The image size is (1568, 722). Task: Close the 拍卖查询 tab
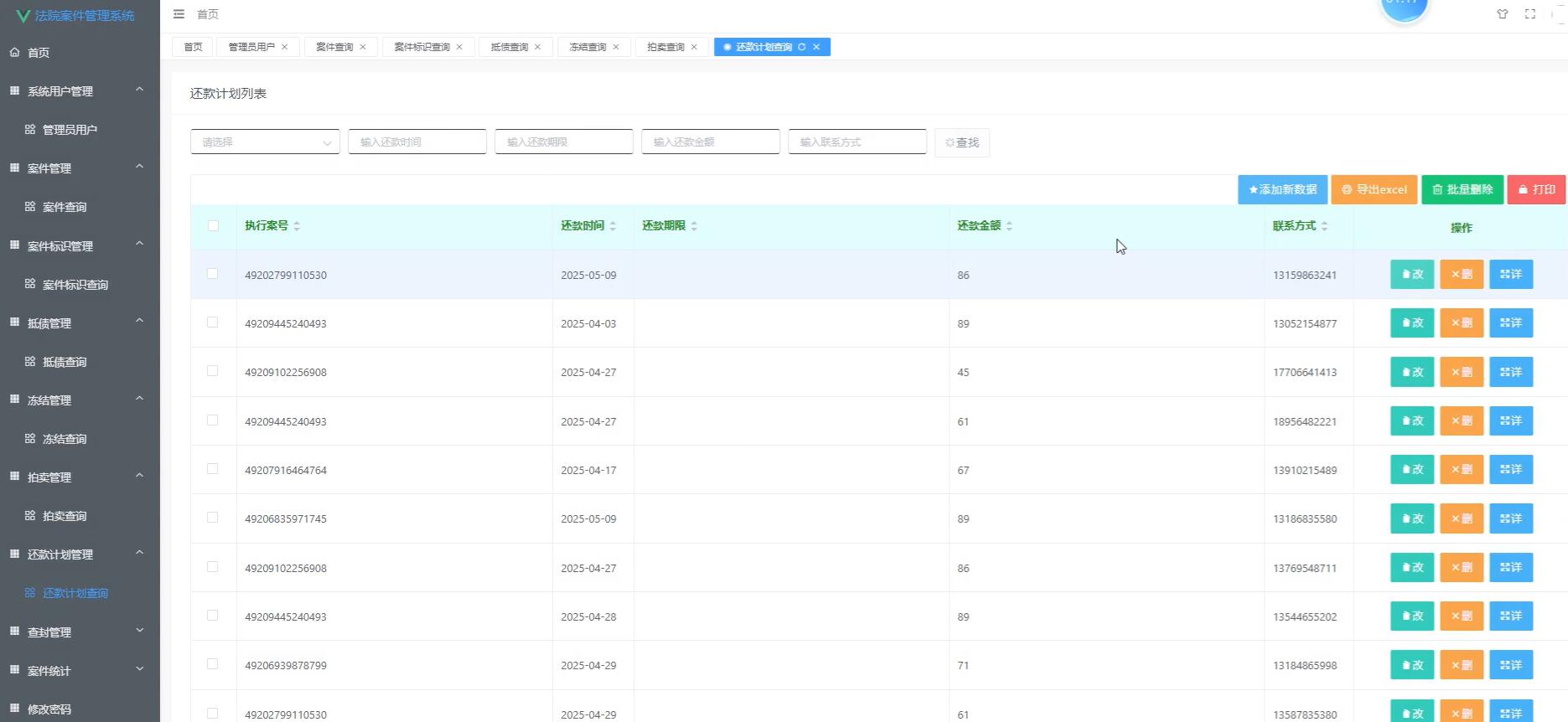[694, 47]
